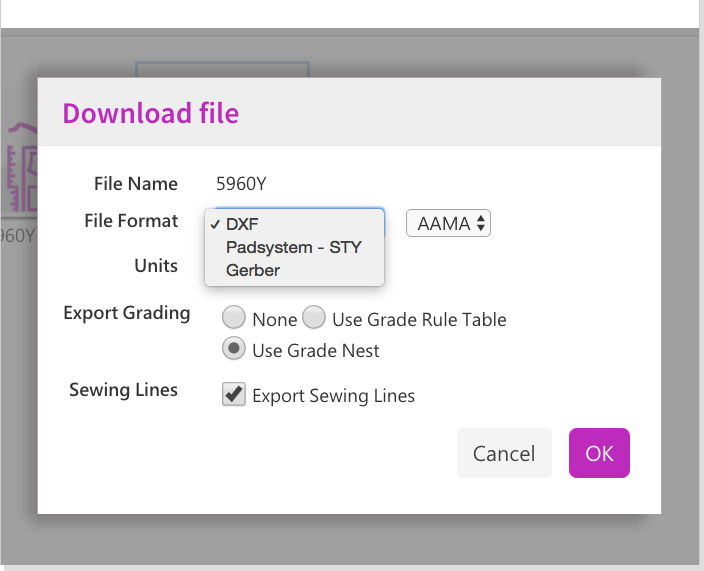Open the AAMA dropdown
Screen dimensions: 704x571
(448, 224)
